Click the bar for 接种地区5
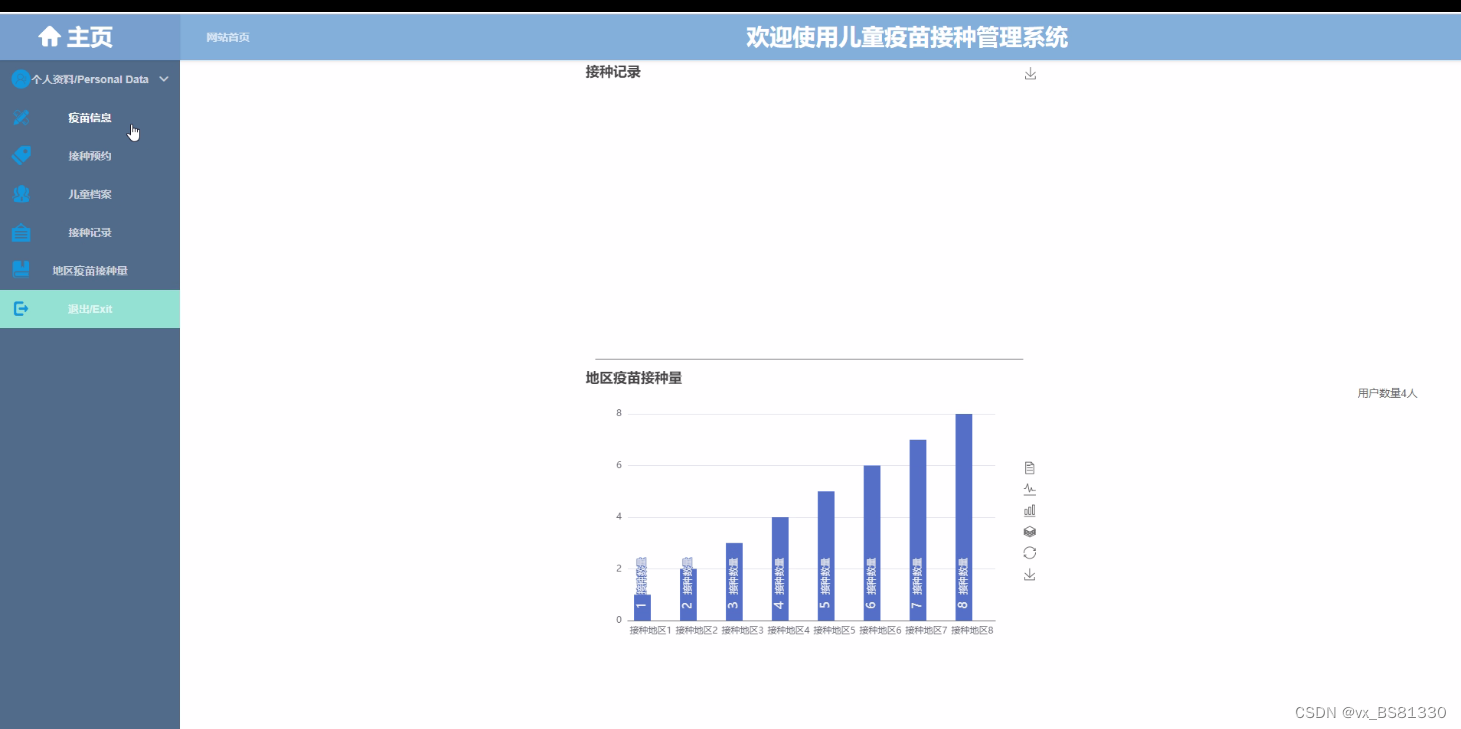 click(826, 555)
